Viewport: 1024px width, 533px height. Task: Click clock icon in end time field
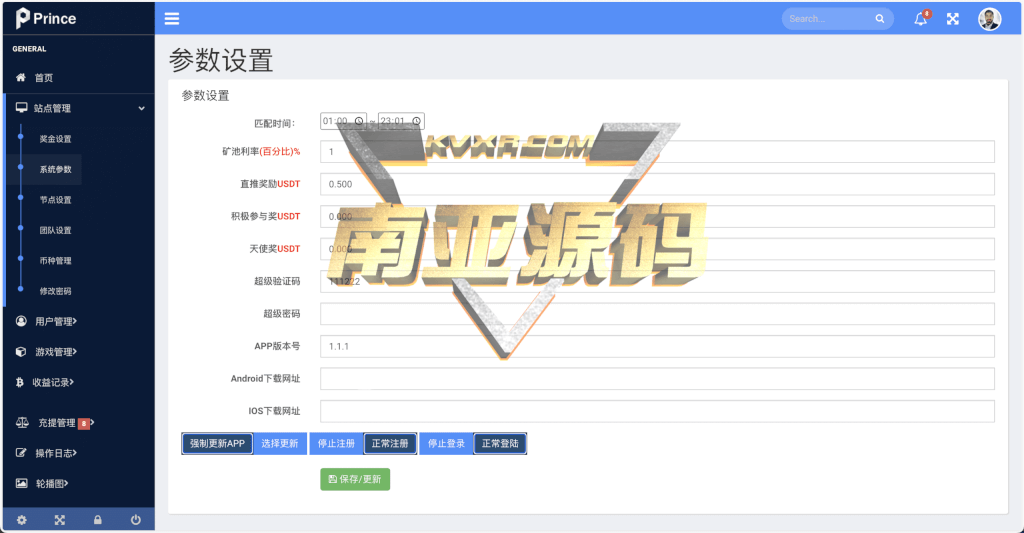(416, 121)
